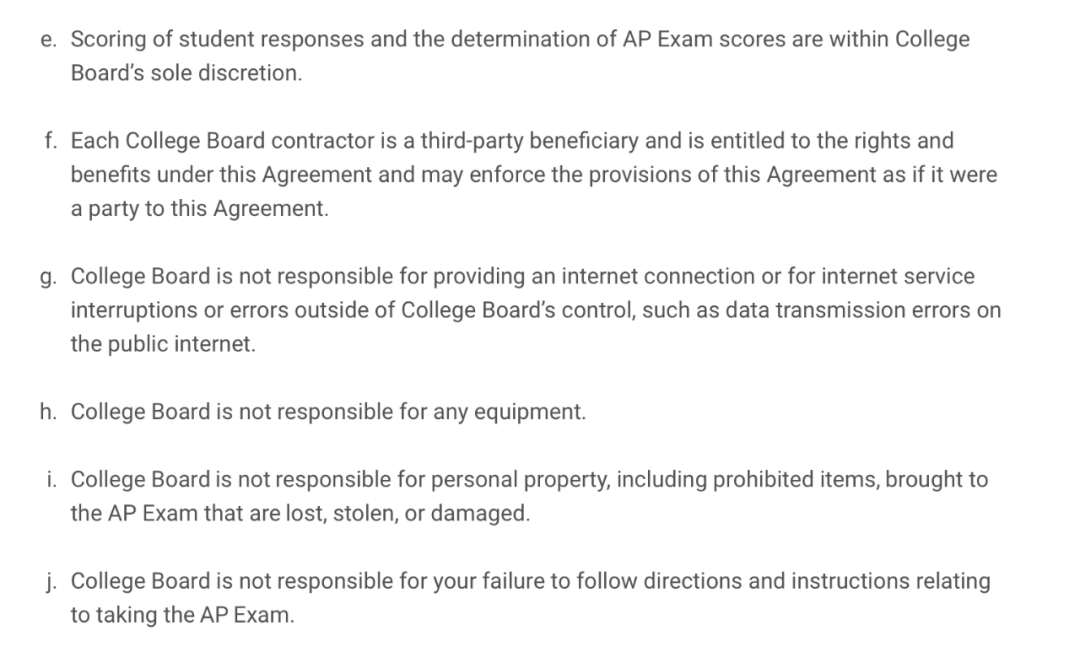Screen dimensions: 1080x652
Task: Click the "i." list item marker
Action: (x=50, y=480)
